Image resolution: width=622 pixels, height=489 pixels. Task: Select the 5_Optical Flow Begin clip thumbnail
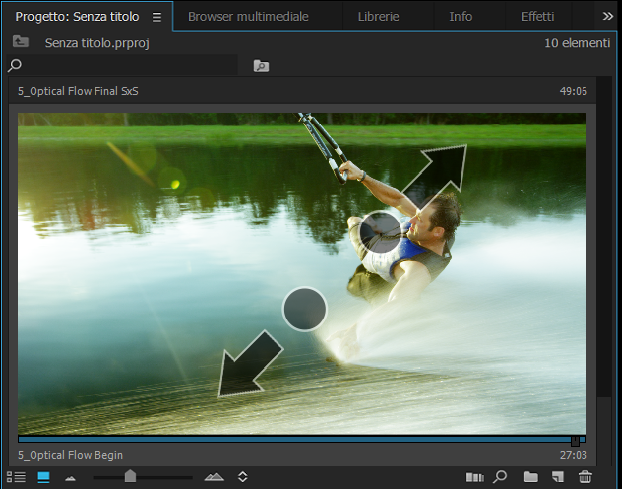pos(302,274)
